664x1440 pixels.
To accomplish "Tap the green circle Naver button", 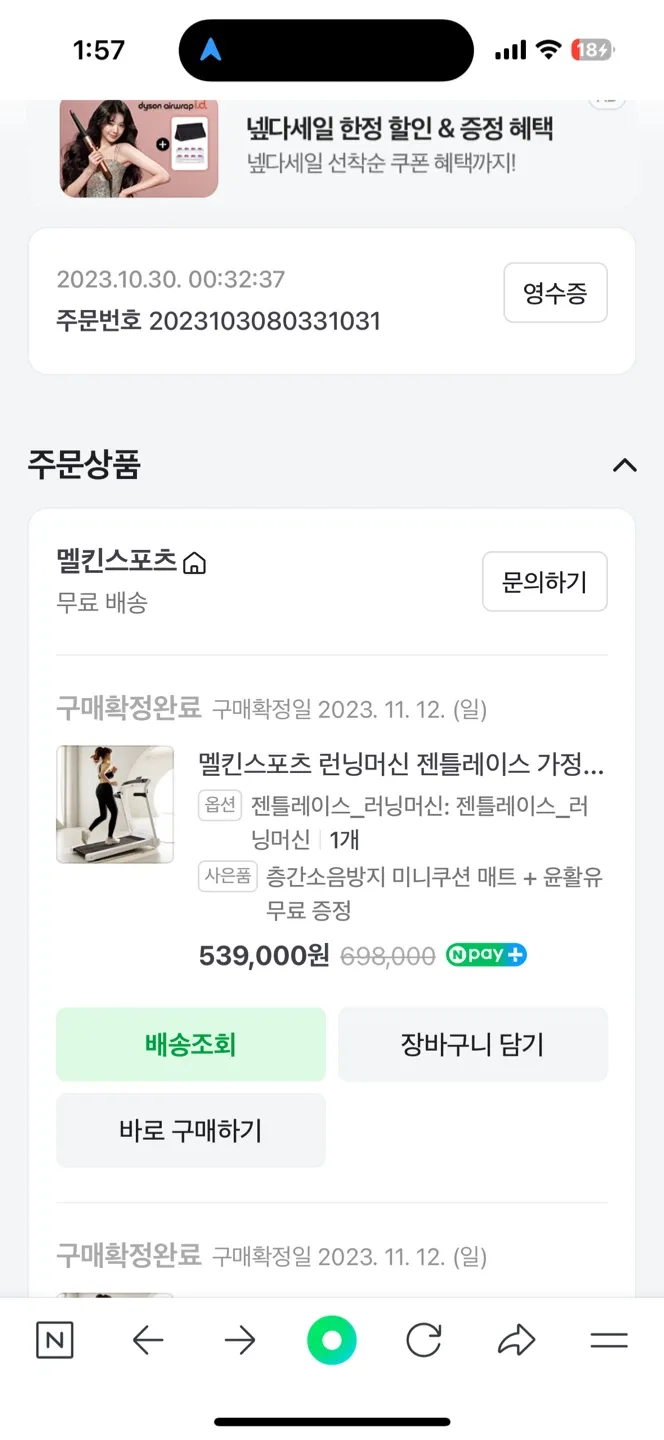I will 332,1341.
